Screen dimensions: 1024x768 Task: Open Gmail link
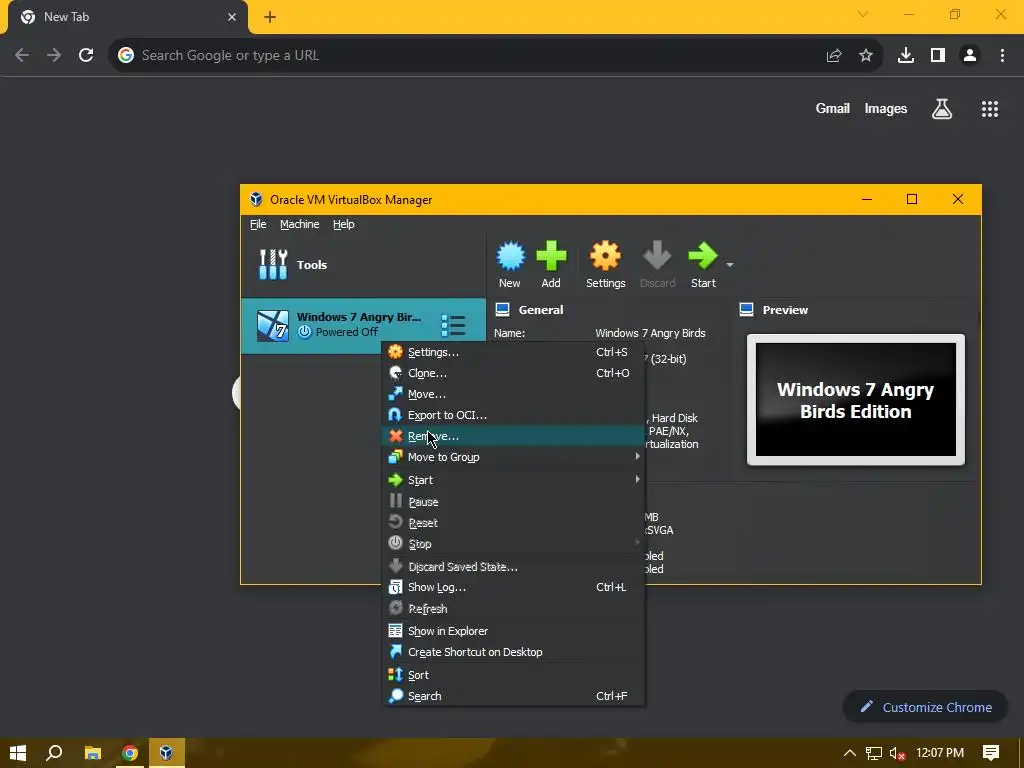(x=833, y=108)
